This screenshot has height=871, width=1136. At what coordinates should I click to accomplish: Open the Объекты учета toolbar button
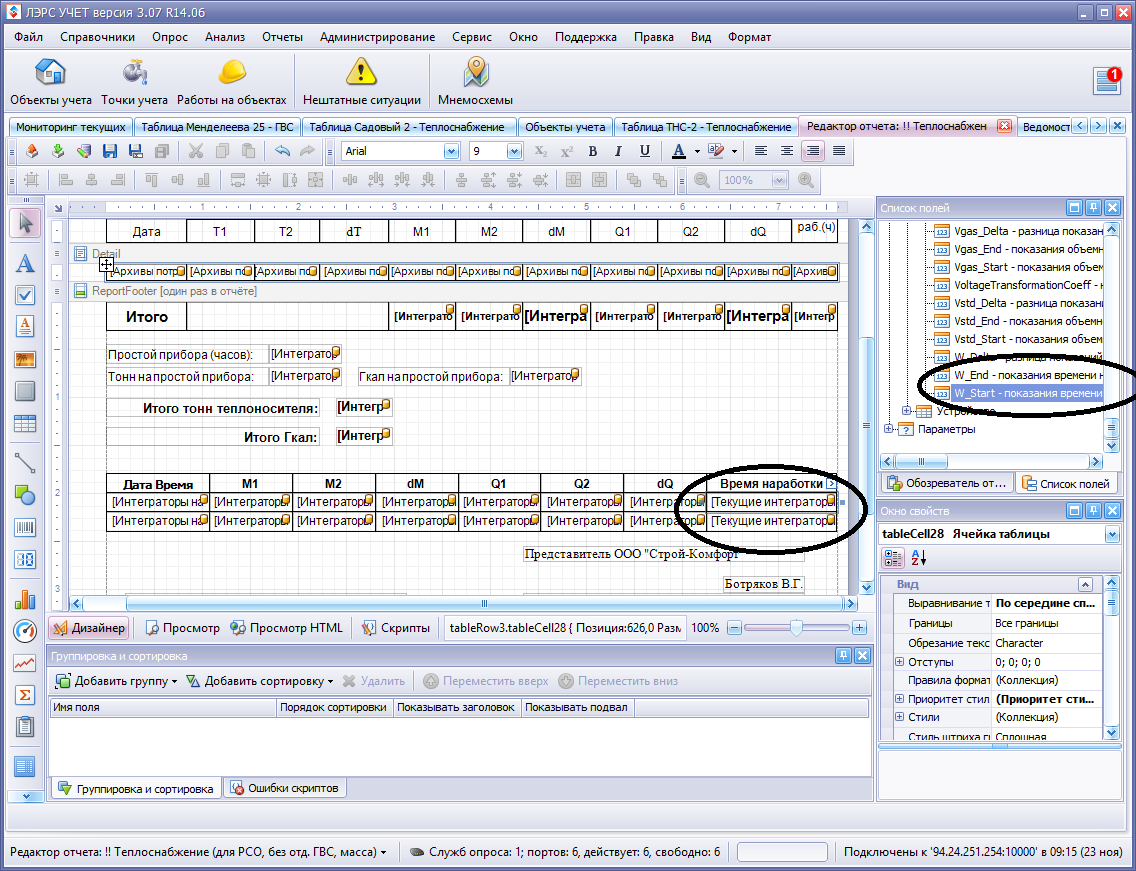click(x=51, y=82)
